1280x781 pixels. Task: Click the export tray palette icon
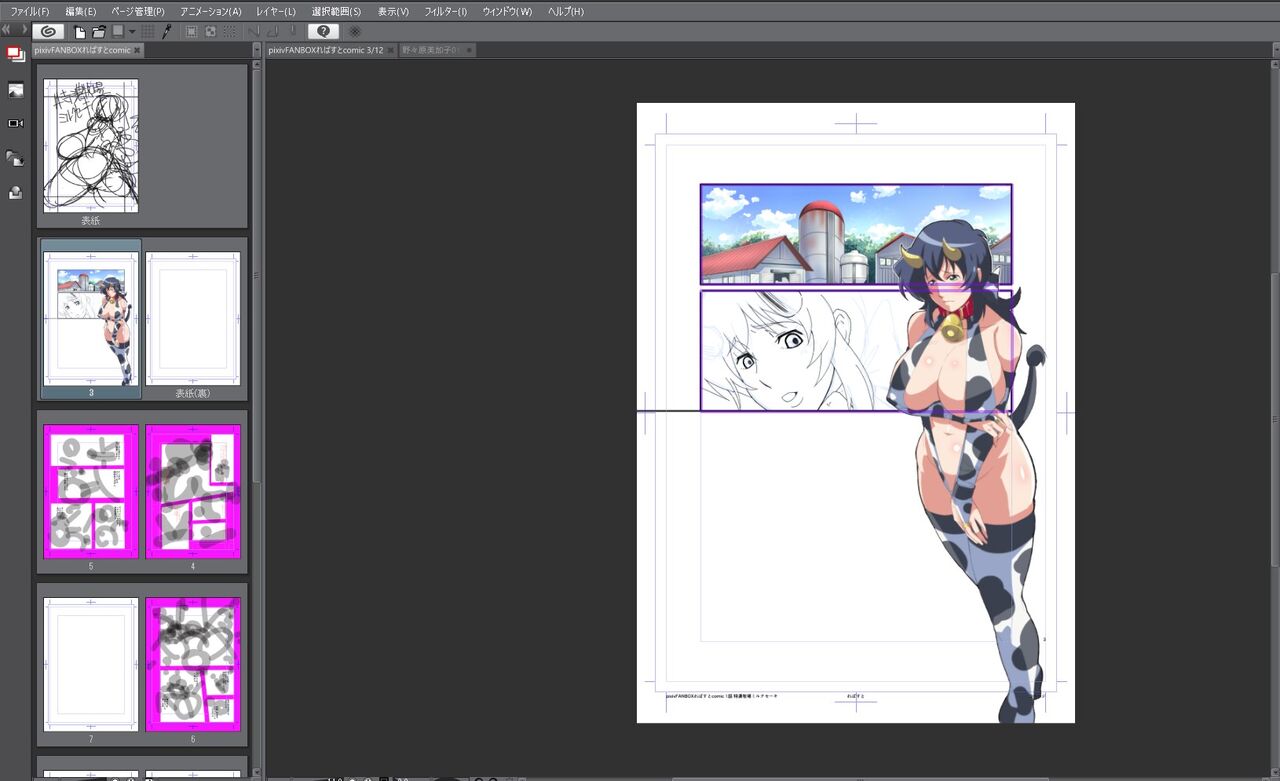pyautogui.click(x=16, y=193)
